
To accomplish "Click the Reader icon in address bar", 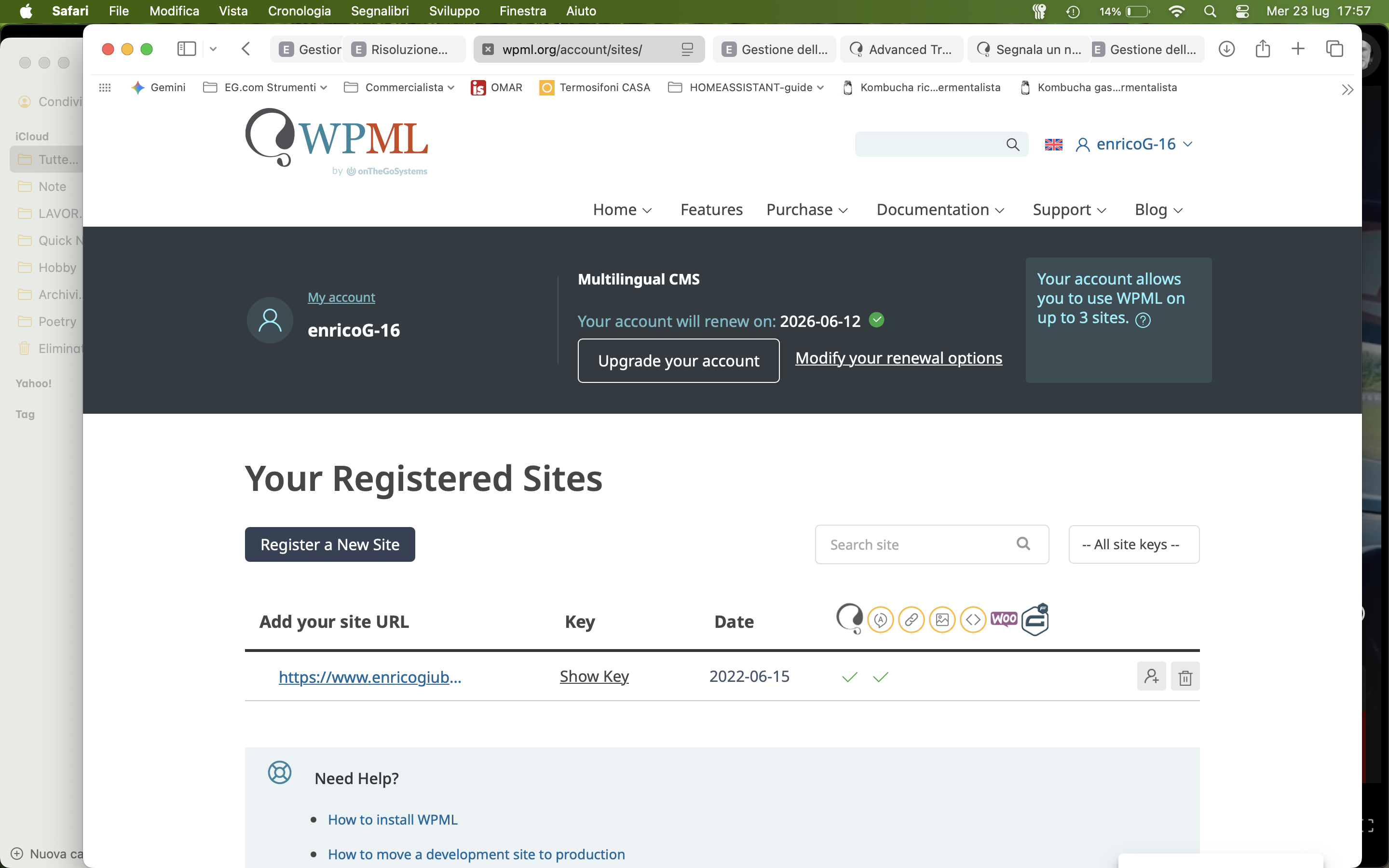I will pos(687,49).
